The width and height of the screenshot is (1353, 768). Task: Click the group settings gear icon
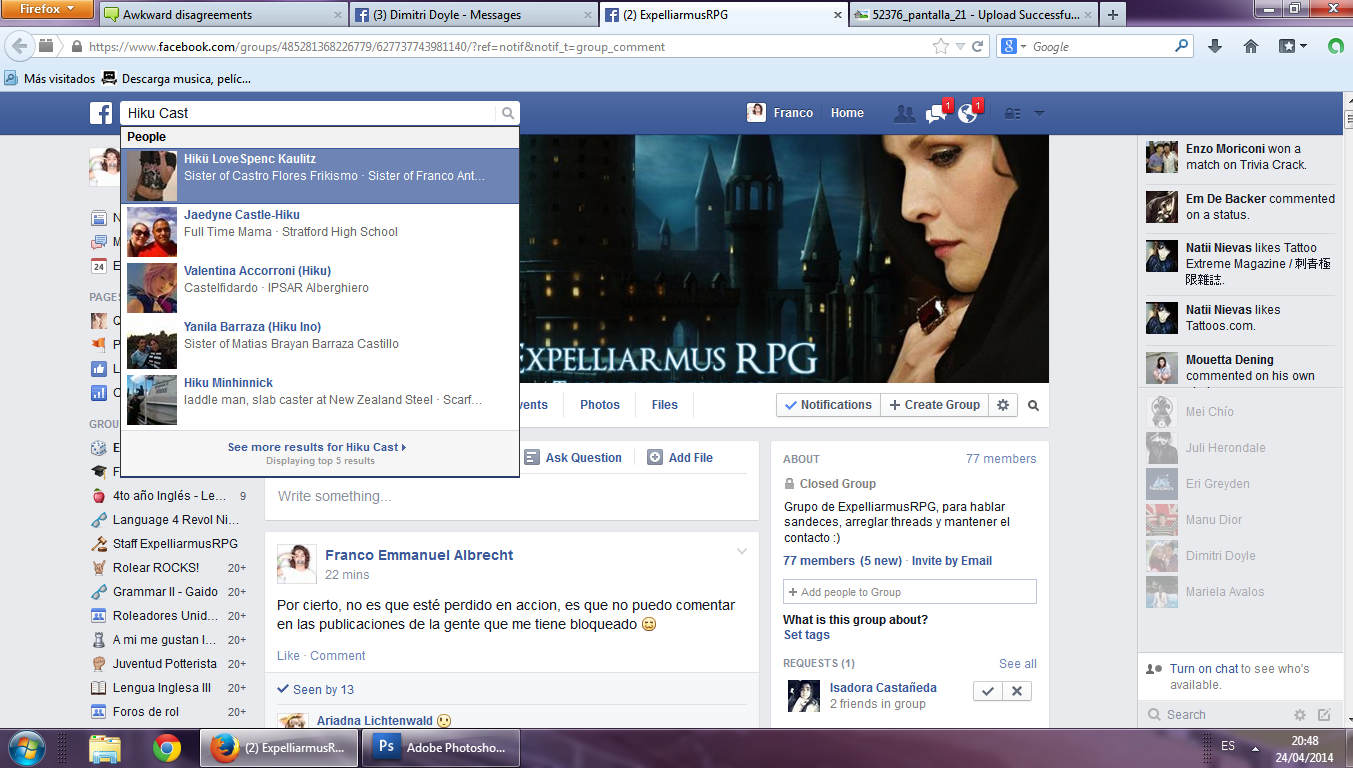tap(1003, 405)
